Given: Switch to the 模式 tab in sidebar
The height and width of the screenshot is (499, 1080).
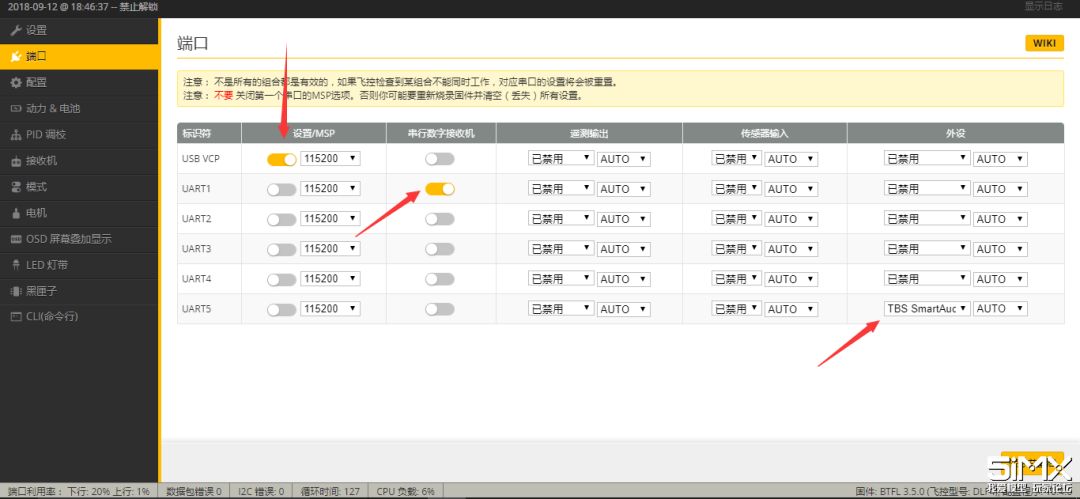Looking at the screenshot, I should point(36,187).
